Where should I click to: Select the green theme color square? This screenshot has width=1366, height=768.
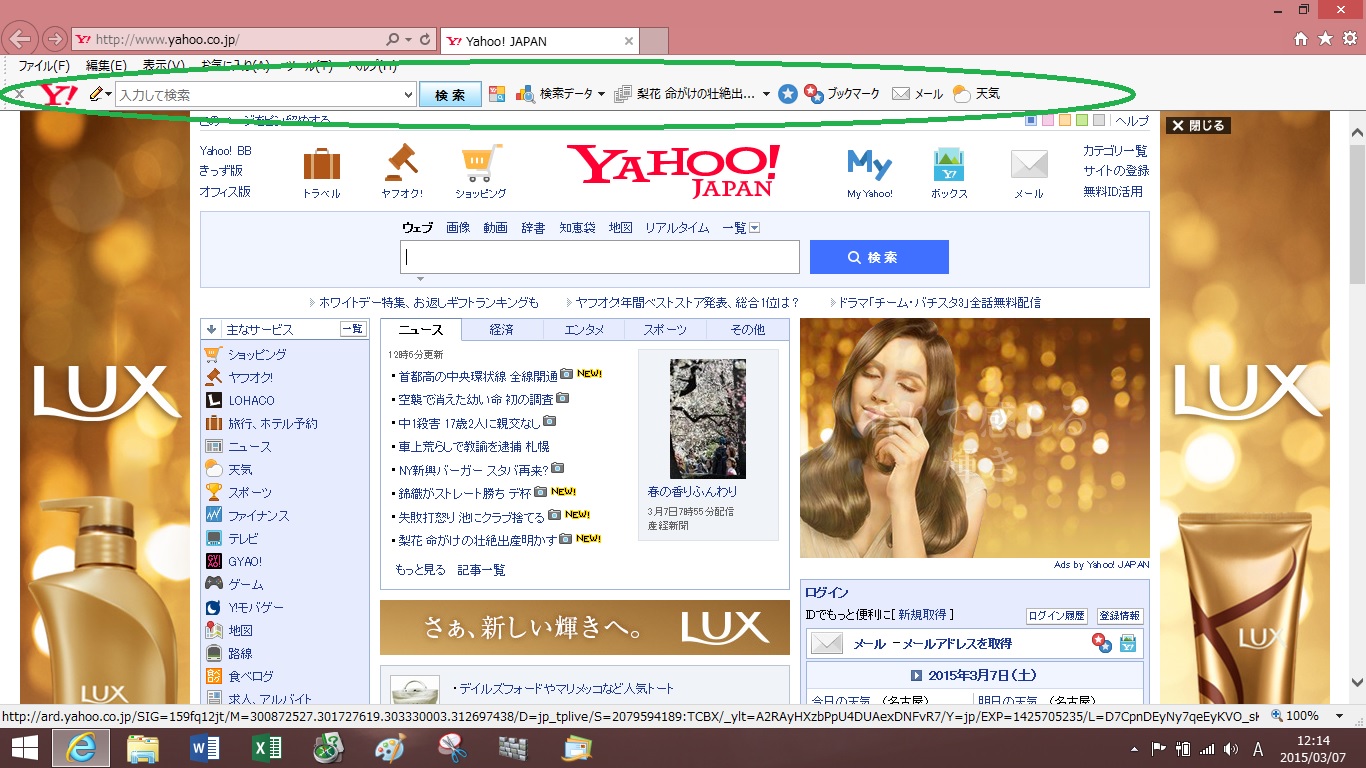point(1082,121)
